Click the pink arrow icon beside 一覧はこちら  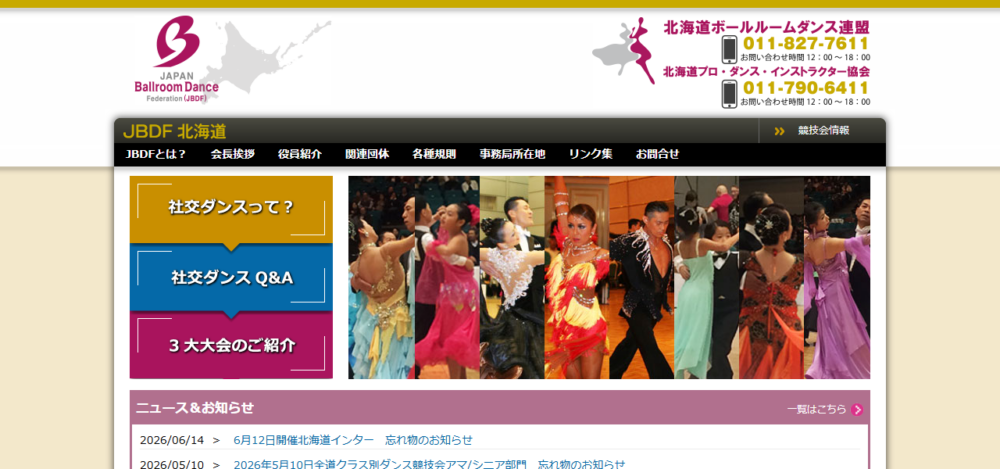coord(857,410)
